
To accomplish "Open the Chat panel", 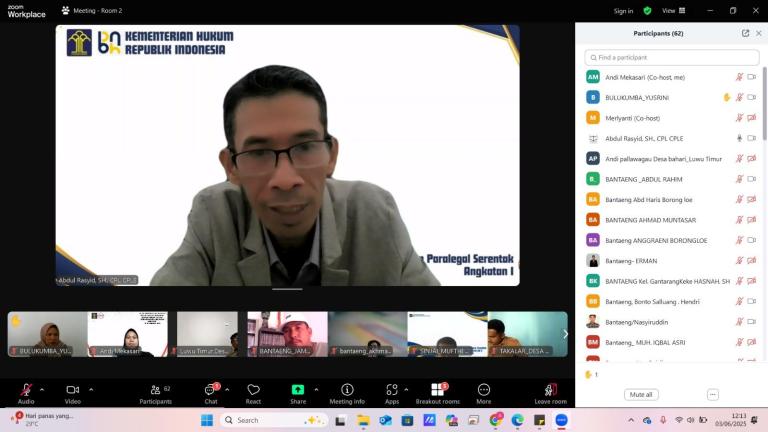I will (211, 390).
